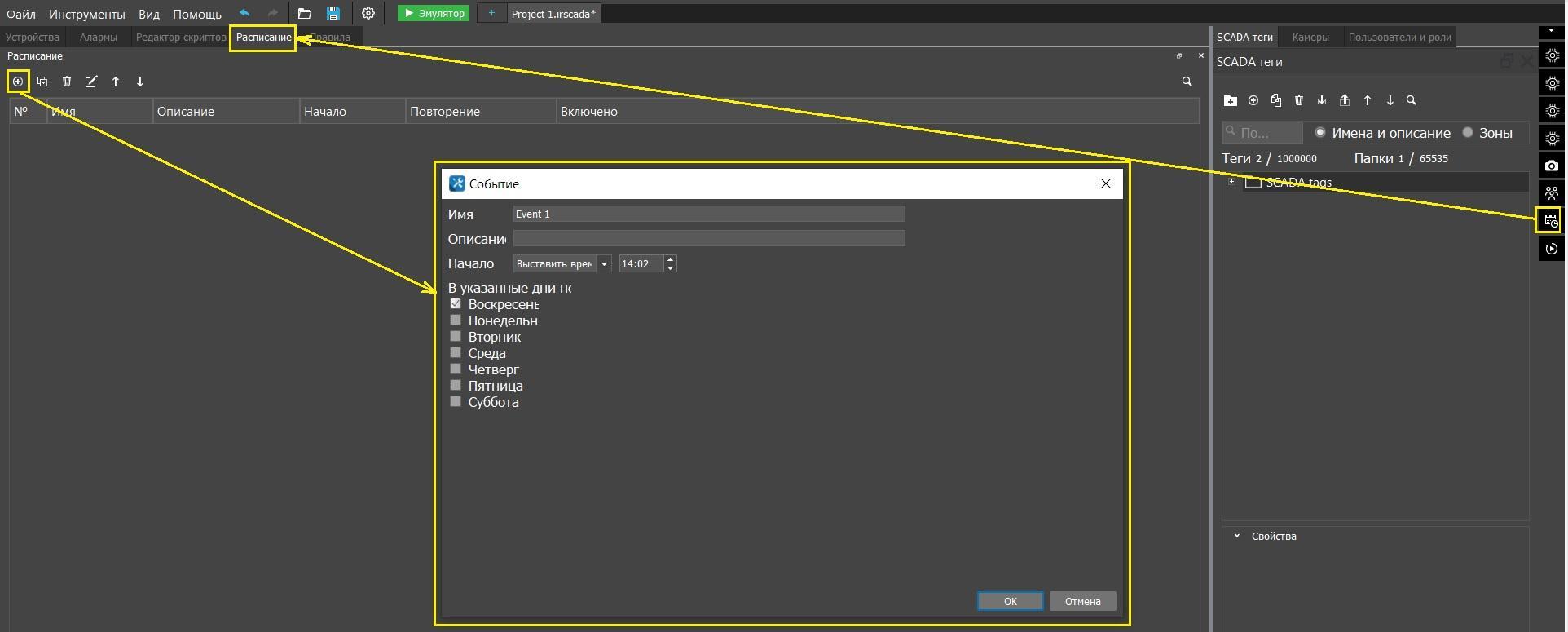The image size is (1568, 632).
Task: Enable the Среда checkbox
Action: [456, 352]
